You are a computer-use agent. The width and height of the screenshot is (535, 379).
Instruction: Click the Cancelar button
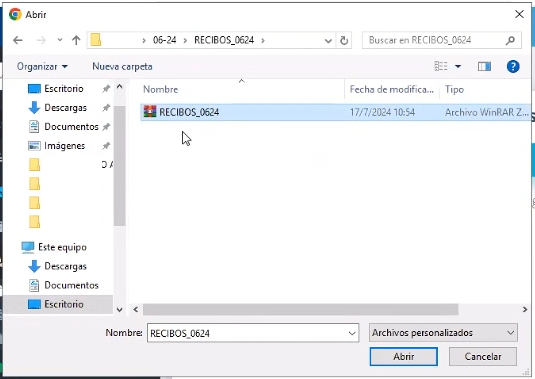click(483, 356)
